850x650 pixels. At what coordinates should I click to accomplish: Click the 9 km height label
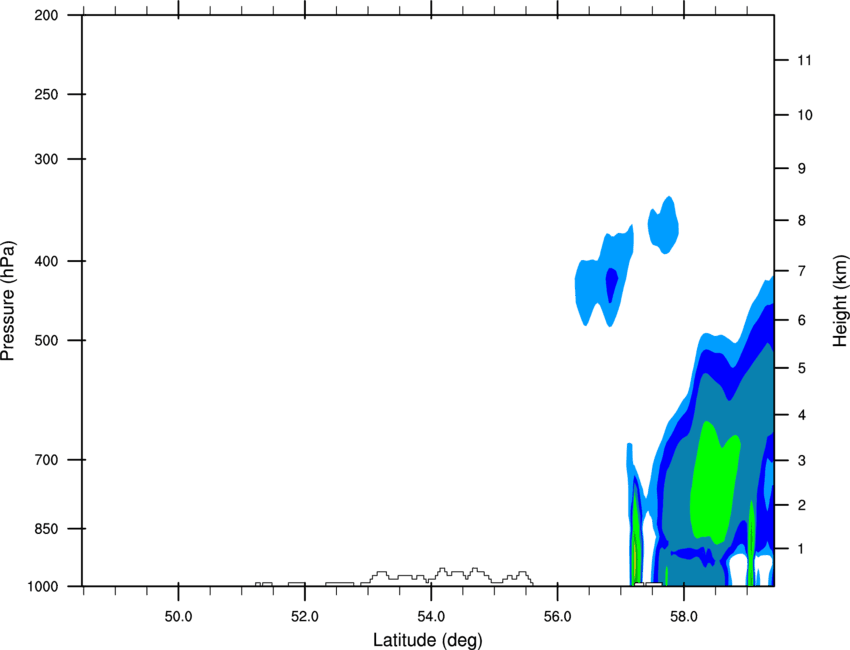802,169
